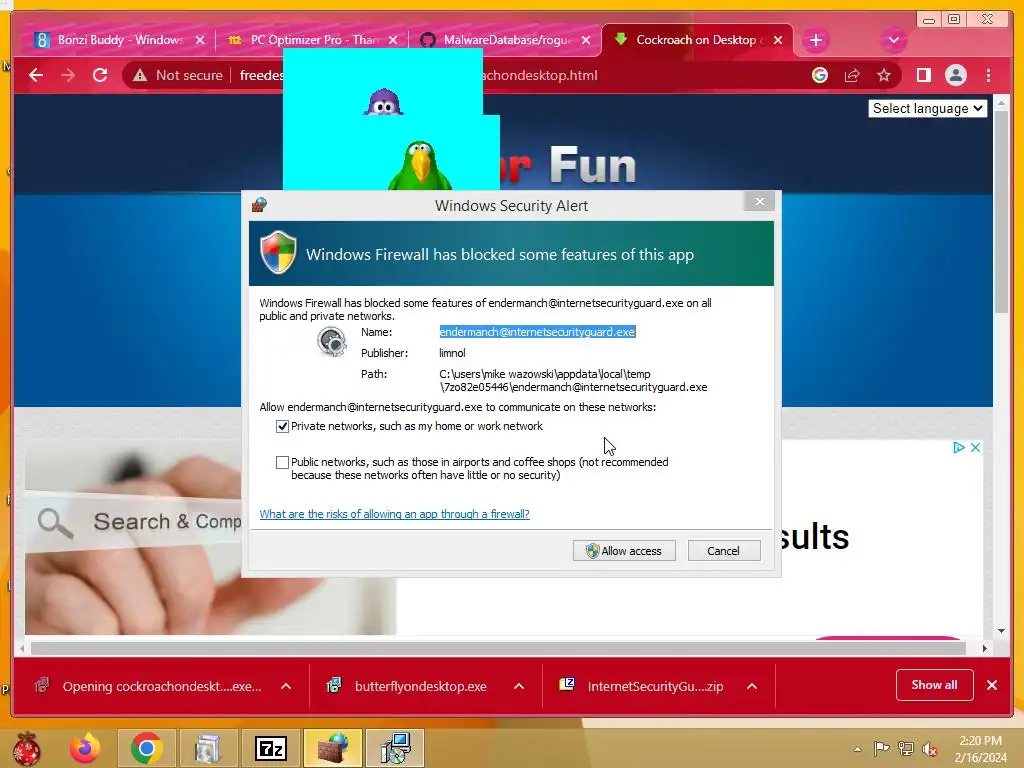This screenshot has height=768, width=1024.
Task: Click the network tray icon
Action: (x=906, y=748)
